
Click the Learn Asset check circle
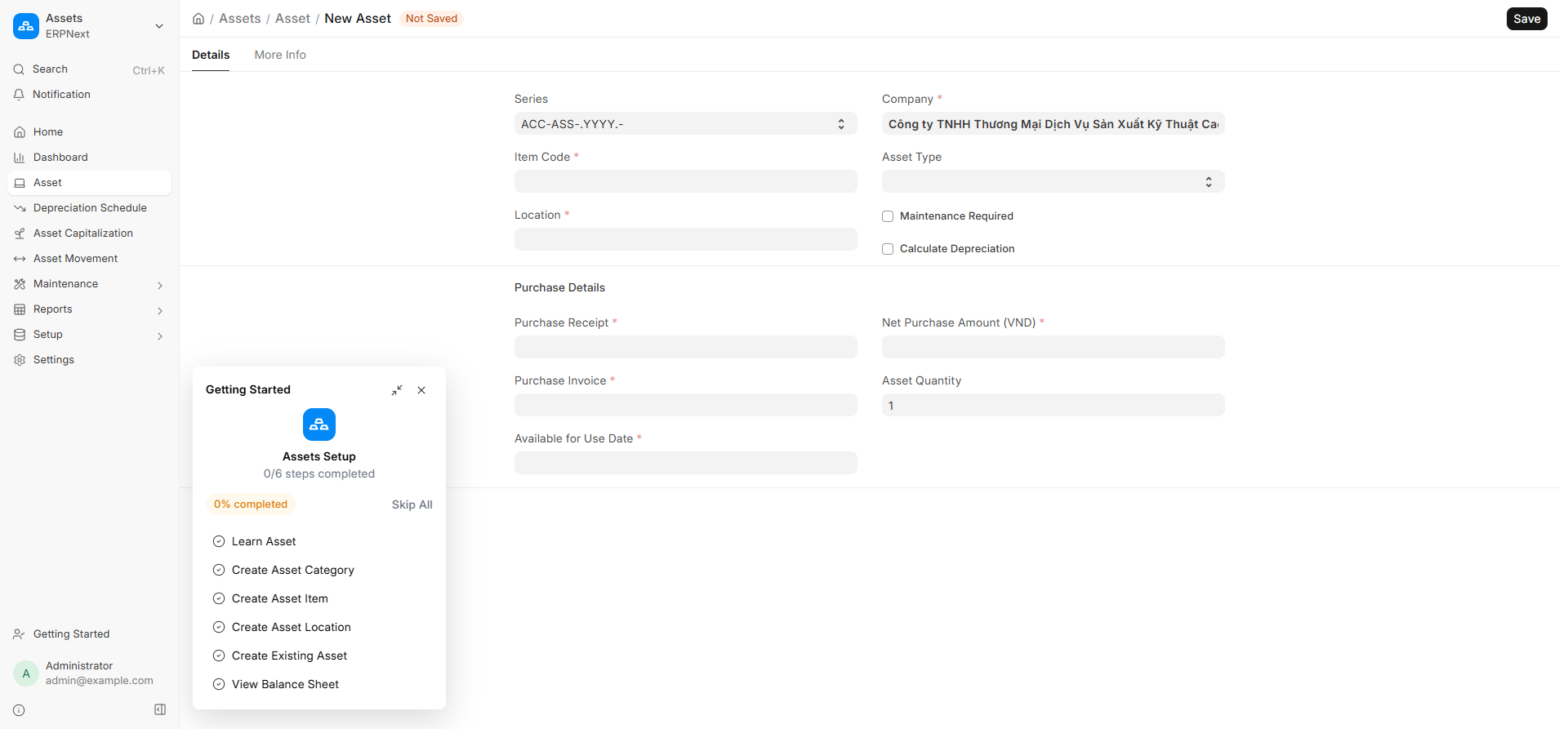coord(219,541)
